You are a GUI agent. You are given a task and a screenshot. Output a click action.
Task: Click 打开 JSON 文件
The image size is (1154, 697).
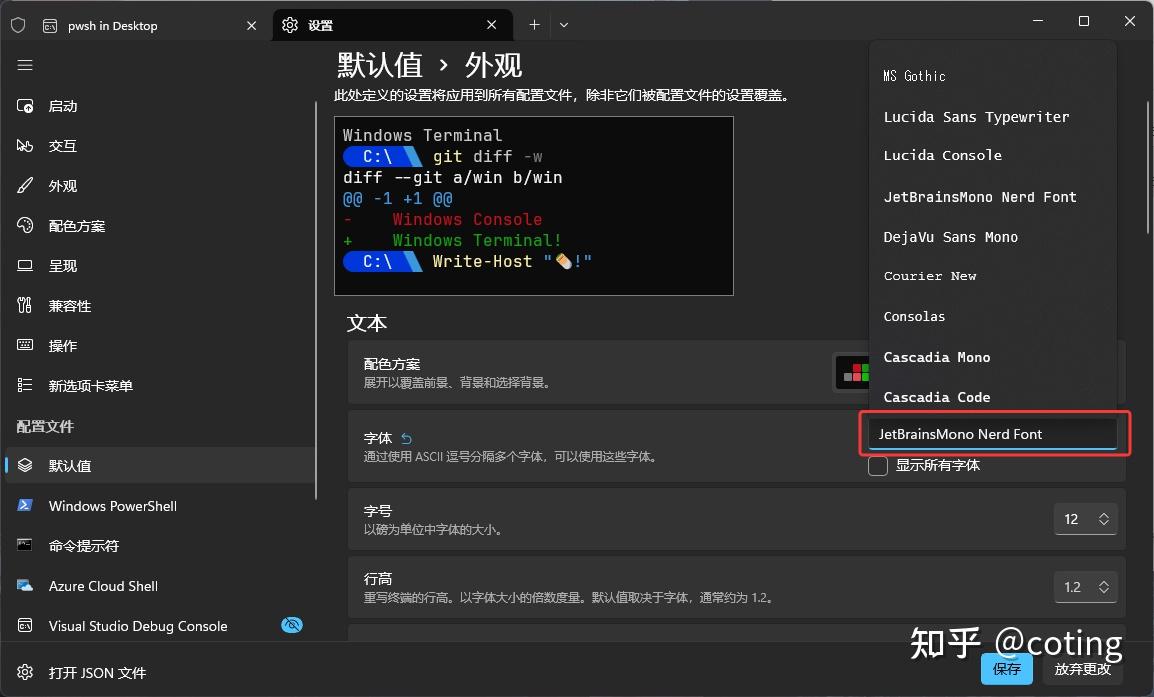tap(159, 672)
